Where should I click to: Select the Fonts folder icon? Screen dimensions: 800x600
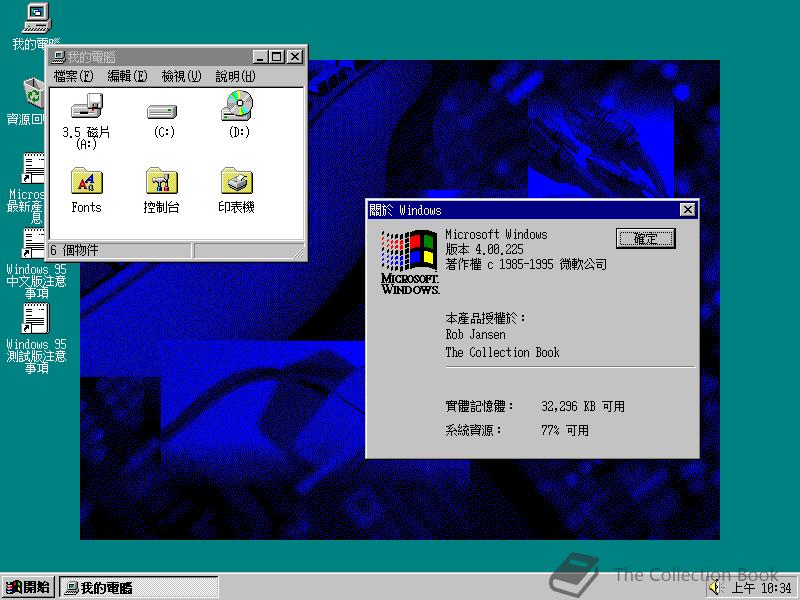click(87, 181)
